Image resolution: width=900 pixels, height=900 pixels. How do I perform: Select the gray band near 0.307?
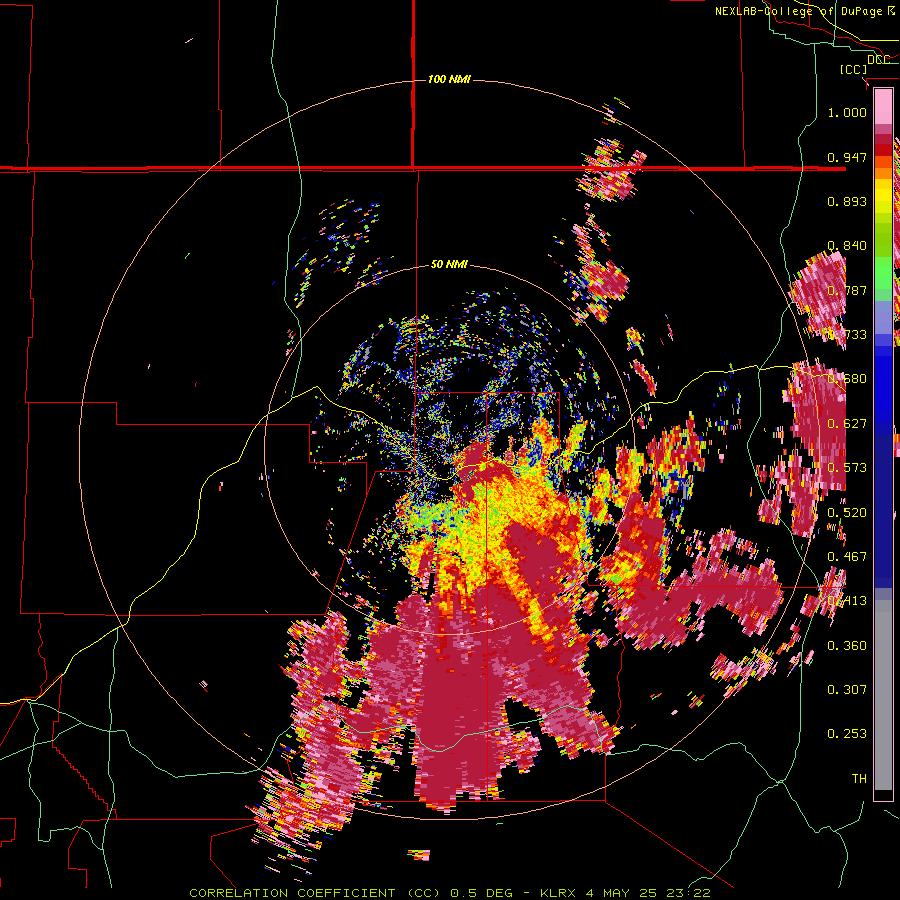883,695
